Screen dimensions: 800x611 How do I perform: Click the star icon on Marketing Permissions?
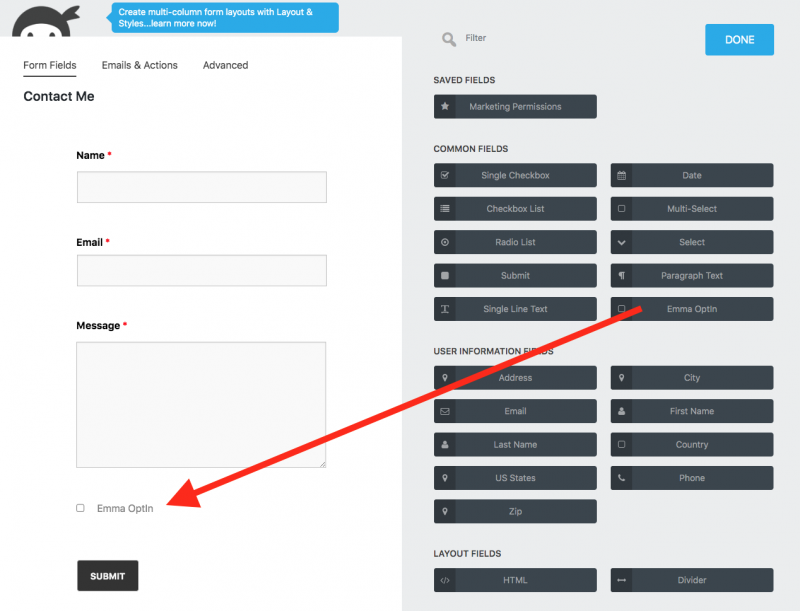[445, 107]
